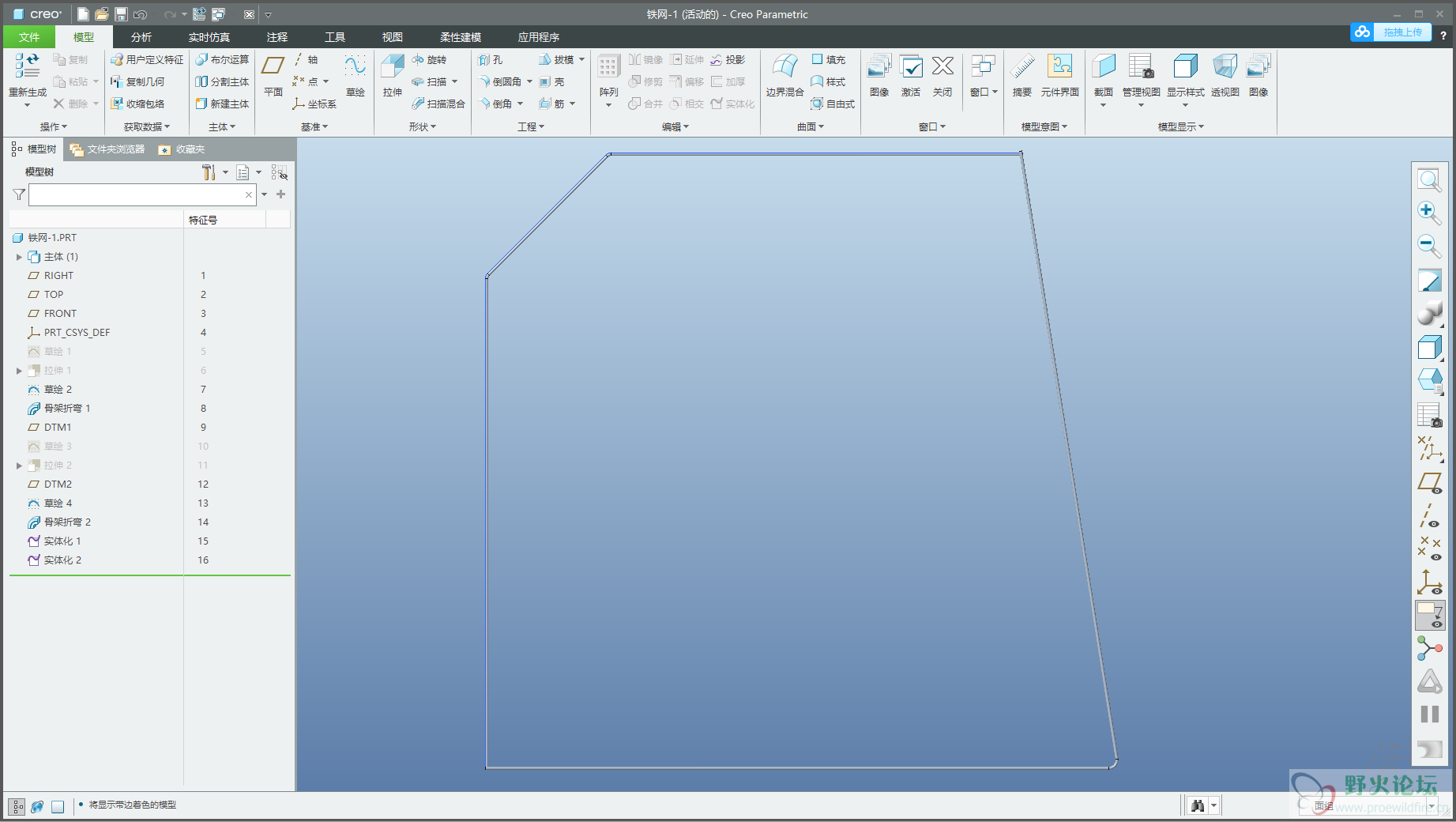The image size is (1456, 822).
Task: Expand the 拉伸 2 tree node
Action: [19, 466]
